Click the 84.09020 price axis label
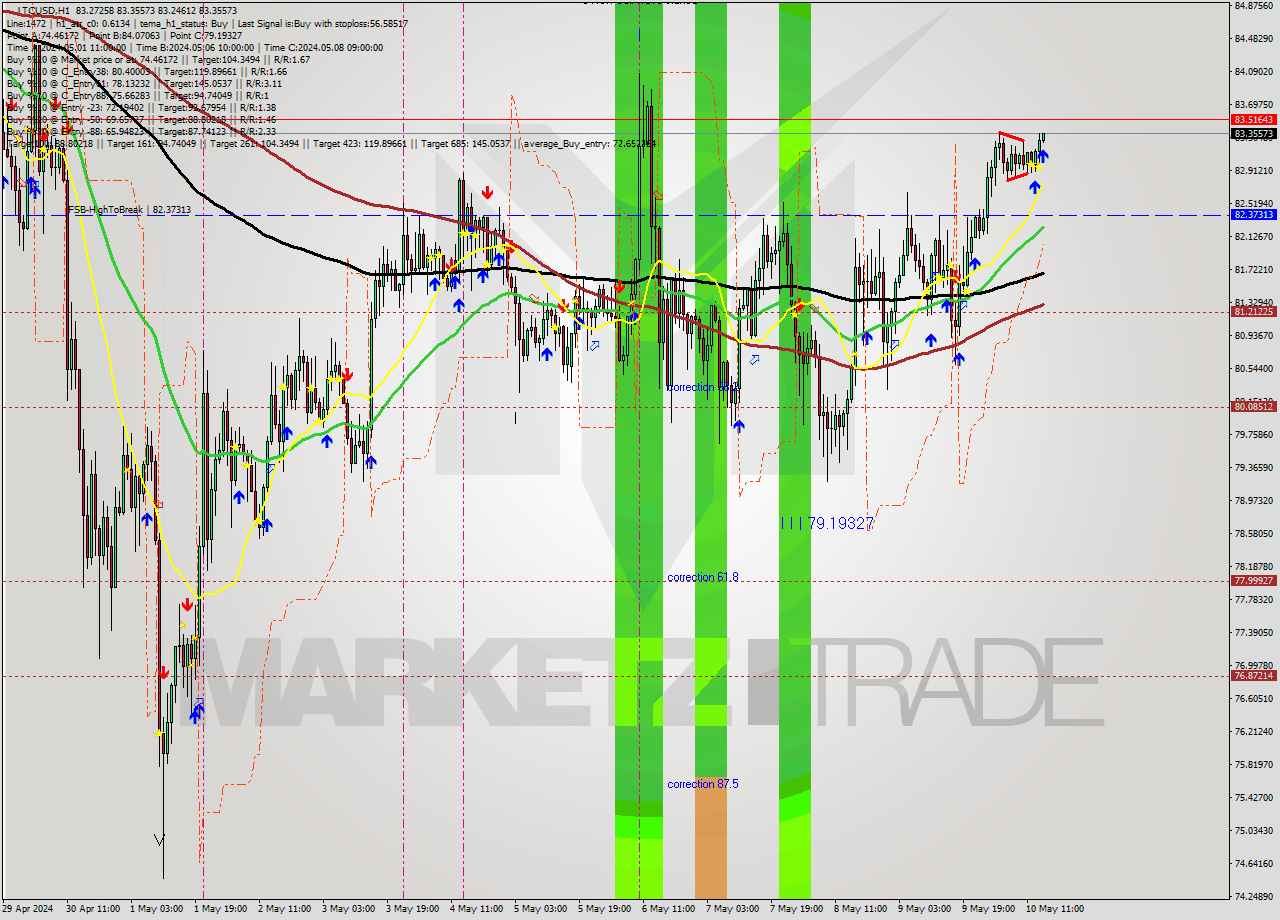The height and width of the screenshot is (920, 1280). (x=1254, y=71)
